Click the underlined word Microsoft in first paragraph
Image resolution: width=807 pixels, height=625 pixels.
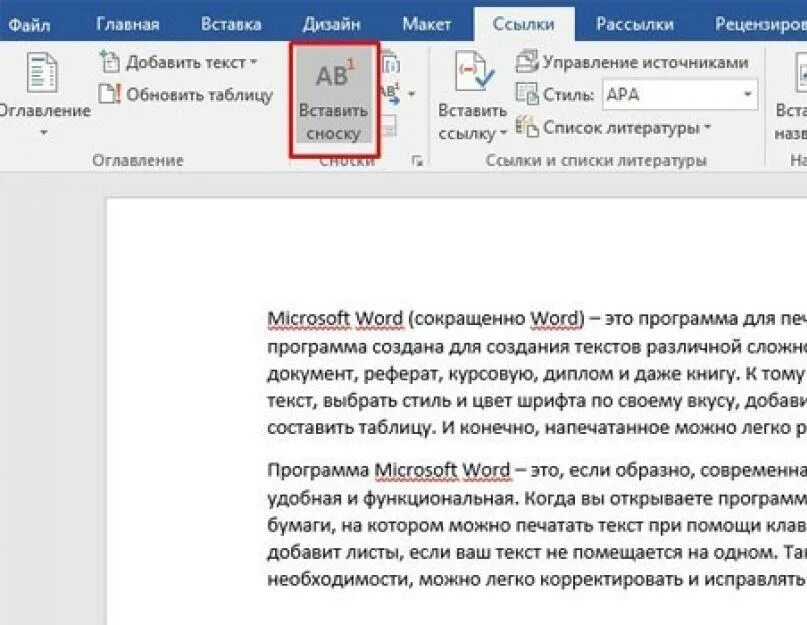tap(309, 319)
